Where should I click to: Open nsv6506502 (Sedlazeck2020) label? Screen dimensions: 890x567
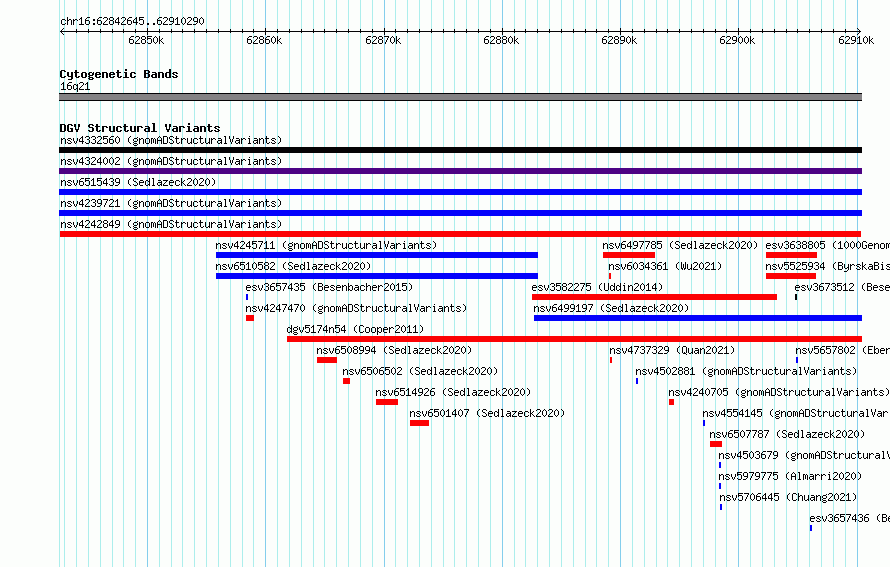tap(420, 371)
